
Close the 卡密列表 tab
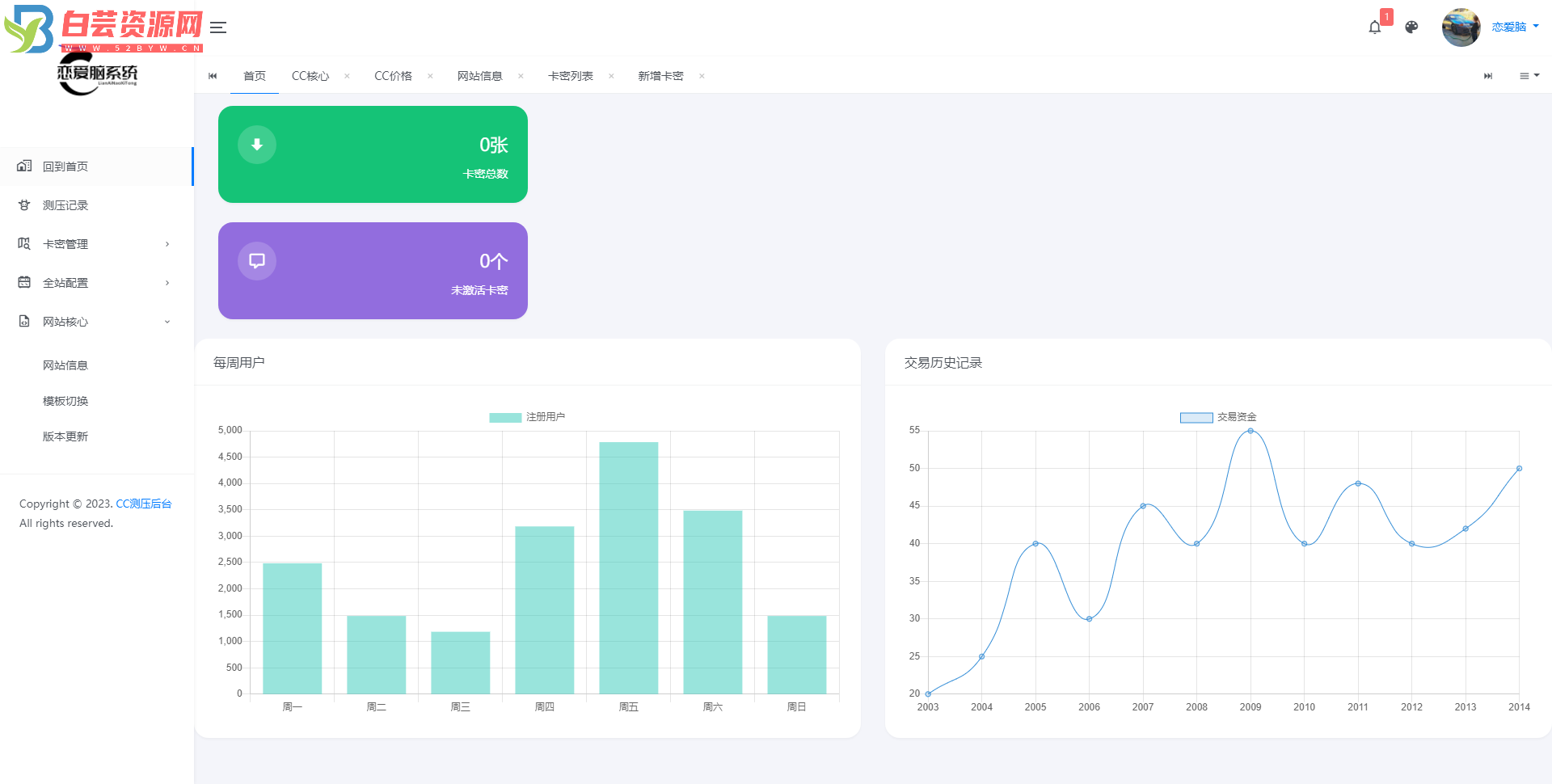pyautogui.click(x=611, y=76)
